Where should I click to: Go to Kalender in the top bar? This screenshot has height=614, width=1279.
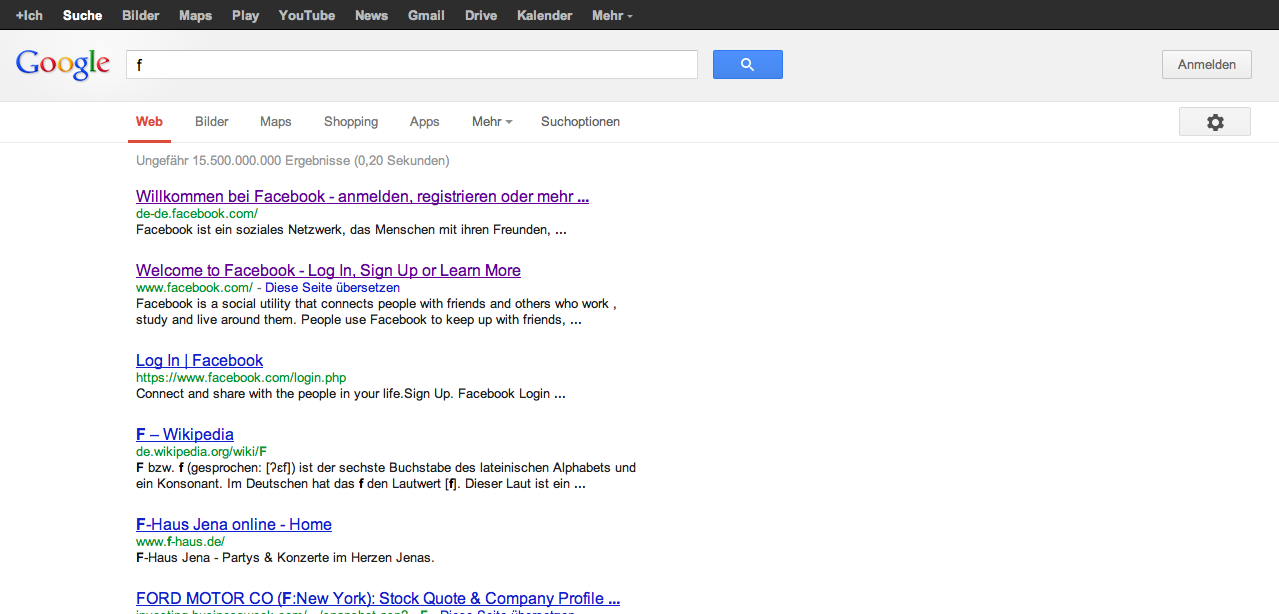pos(544,15)
